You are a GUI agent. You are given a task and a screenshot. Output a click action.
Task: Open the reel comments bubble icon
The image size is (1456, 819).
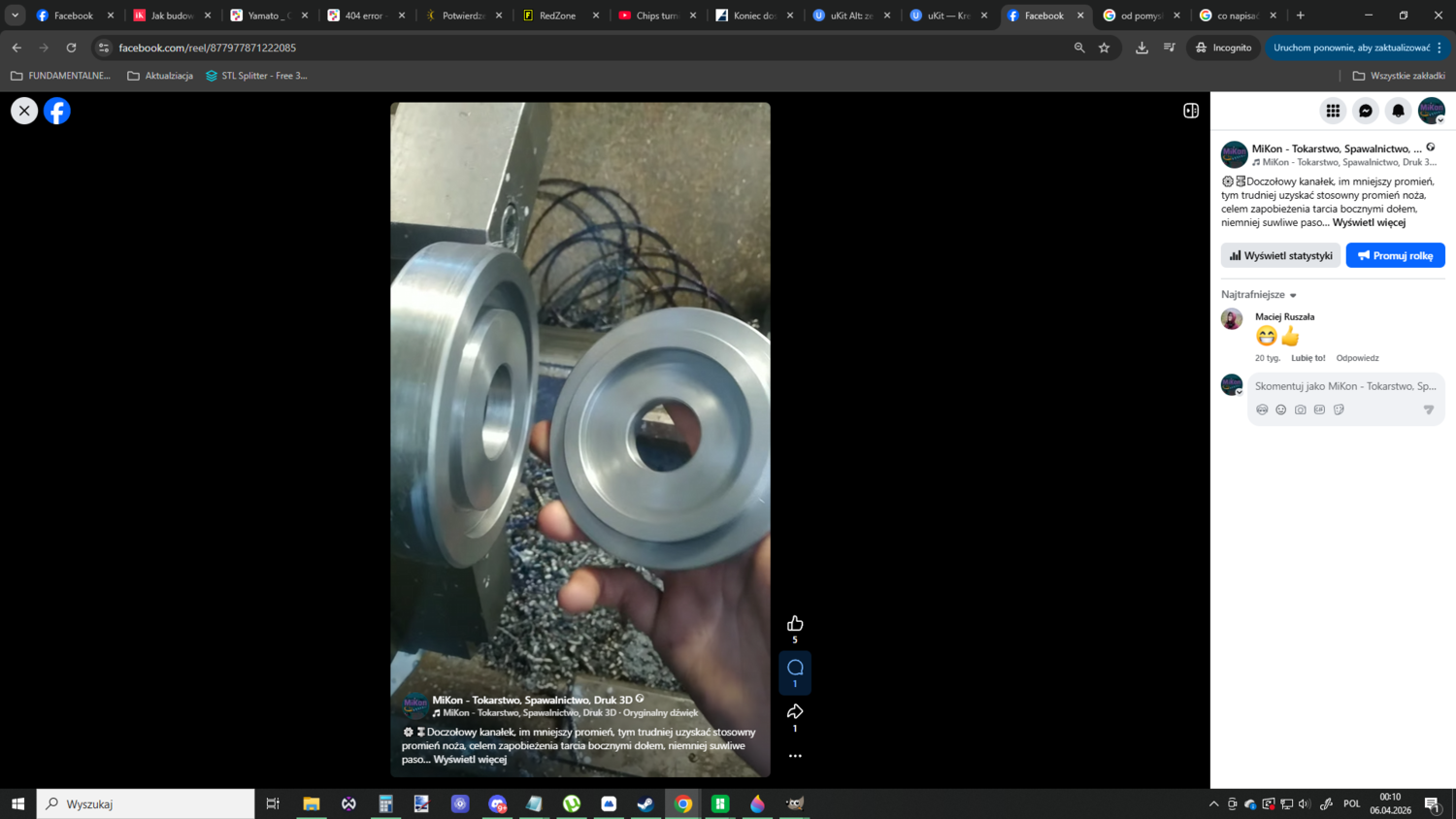pyautogui.click(x=795, y=668)
